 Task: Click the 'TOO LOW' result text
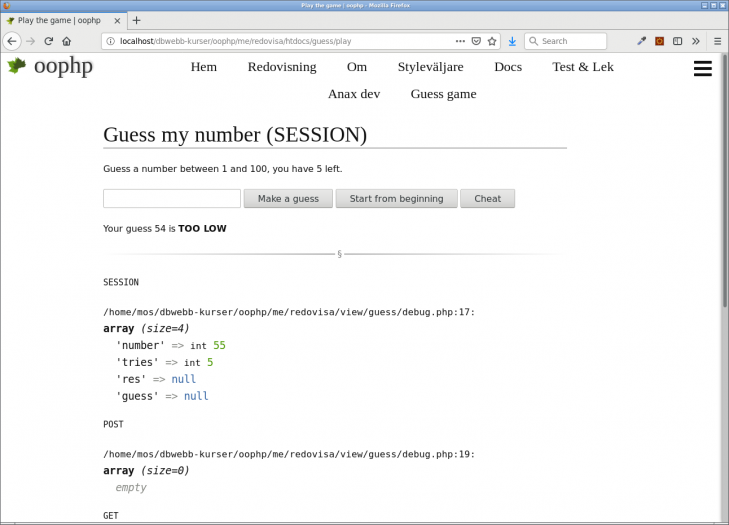202,228
